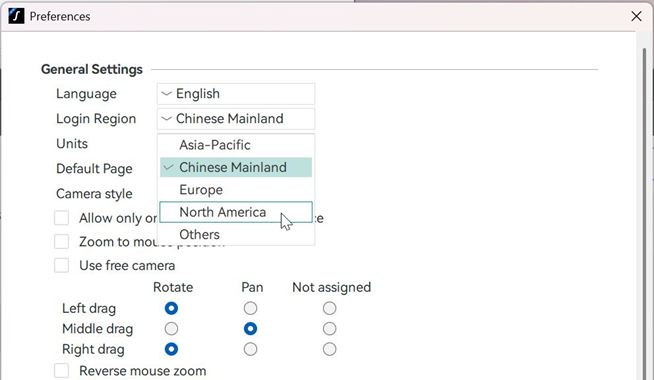The width and height of the screenshot is (654, 380).
Task: Click the Right drag row label
Action: click(93, 350)
